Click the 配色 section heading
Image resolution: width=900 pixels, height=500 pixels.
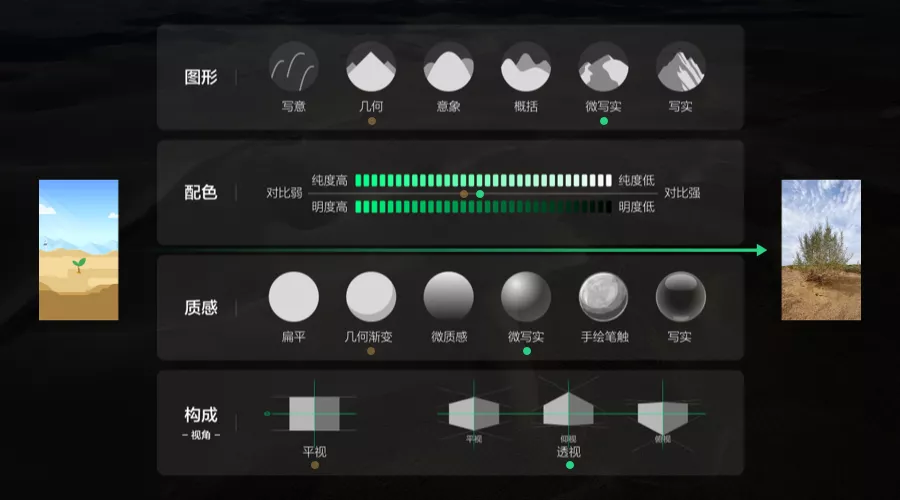click(x=201, y=192)
